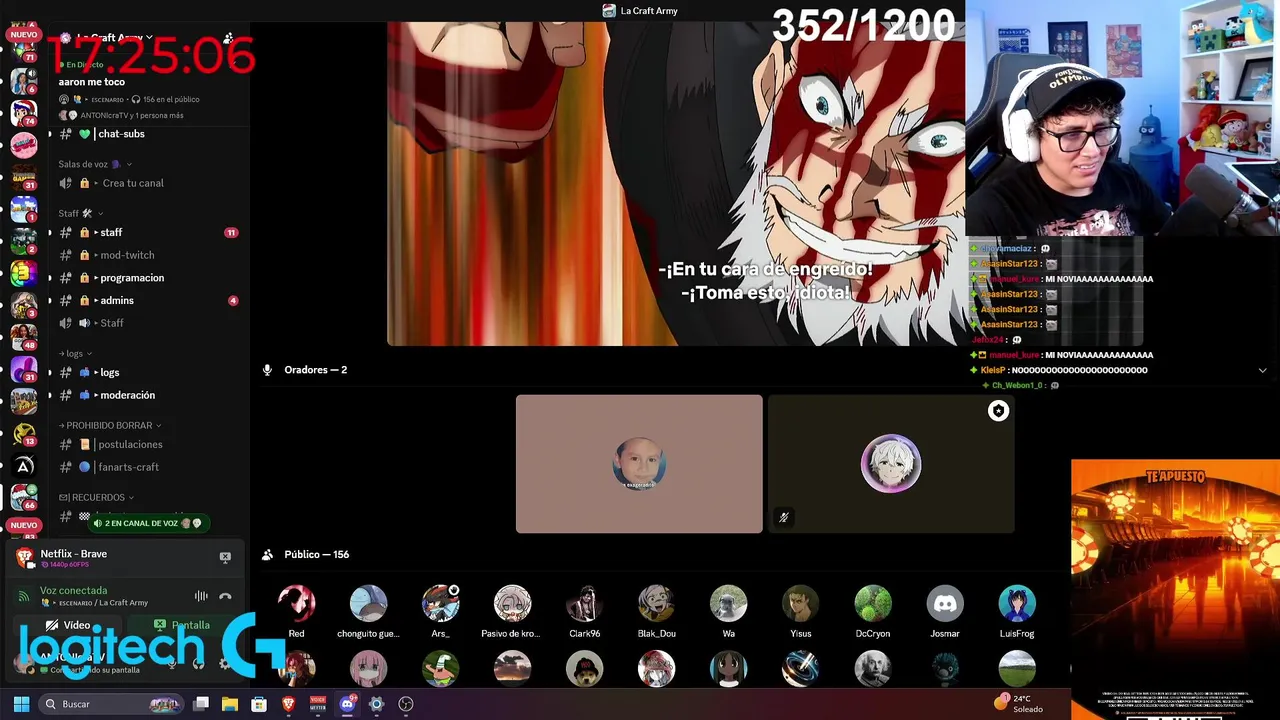Click the NUEVO unread indicator at top
Image resolution: width=1280 pixels, height=720 pixels.
[23, 35]
